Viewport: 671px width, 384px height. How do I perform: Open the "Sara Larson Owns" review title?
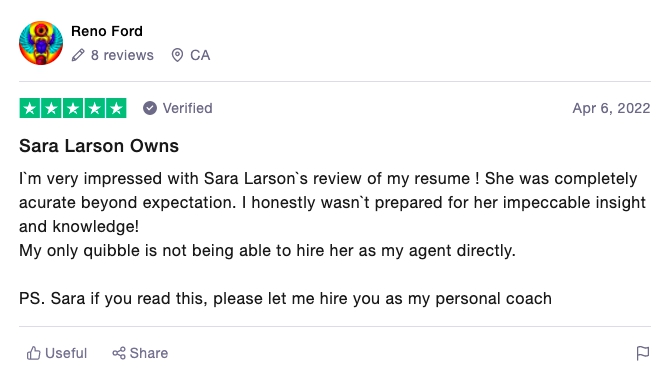[99, 146]
